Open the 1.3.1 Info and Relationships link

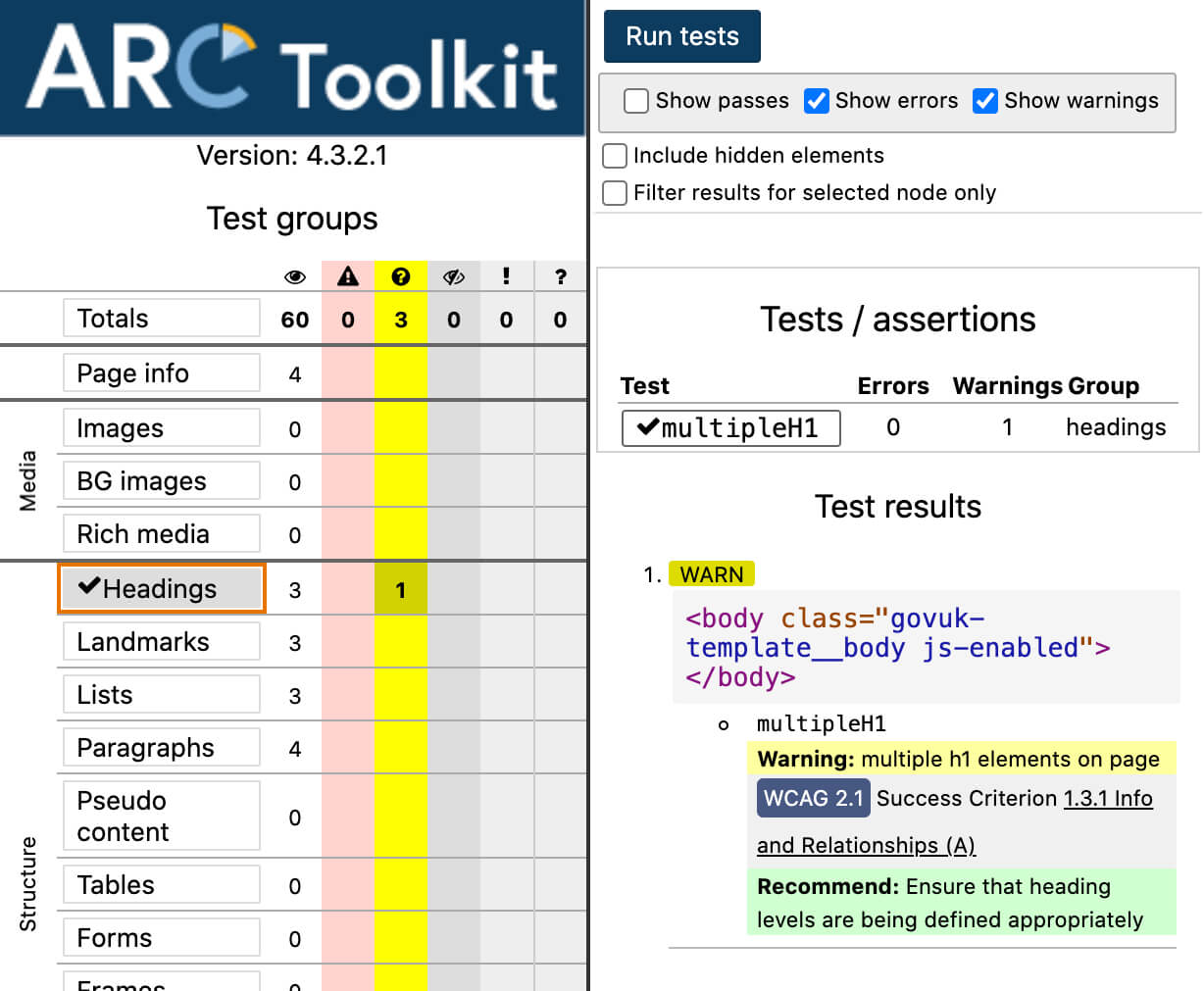pos(1108,799)
